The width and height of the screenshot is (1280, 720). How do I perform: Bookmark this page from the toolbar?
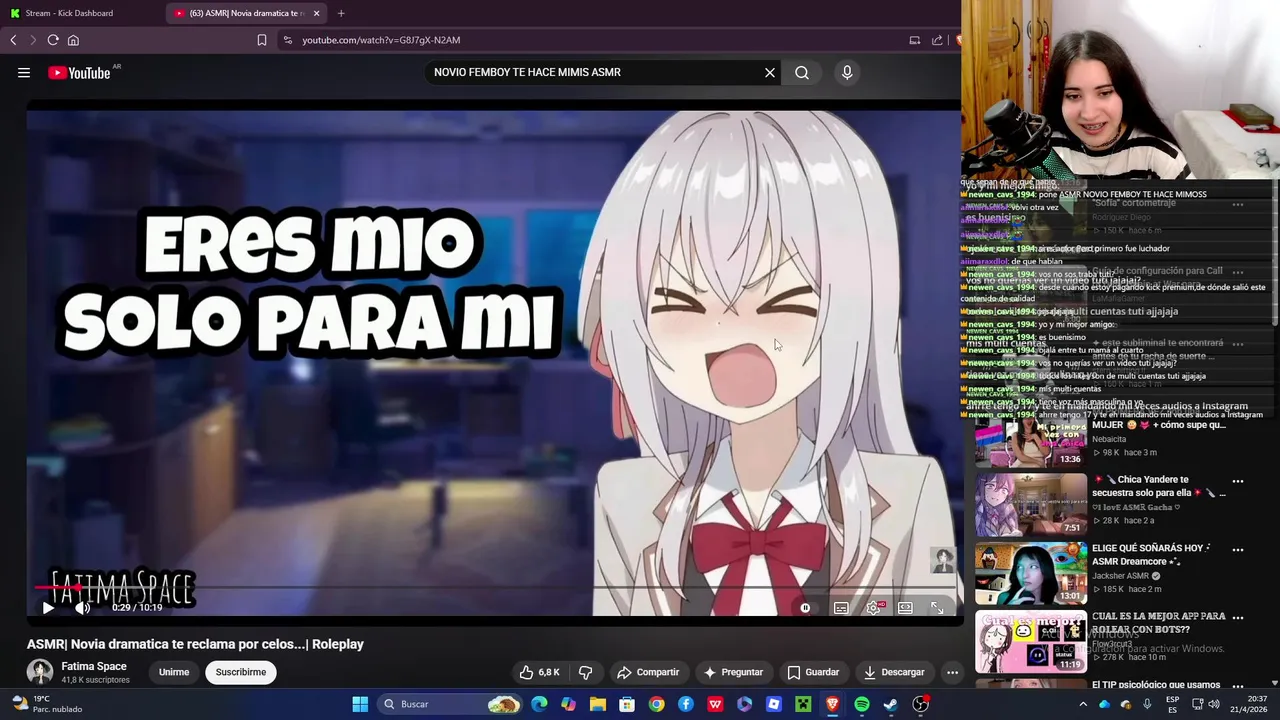coord(262,40)
